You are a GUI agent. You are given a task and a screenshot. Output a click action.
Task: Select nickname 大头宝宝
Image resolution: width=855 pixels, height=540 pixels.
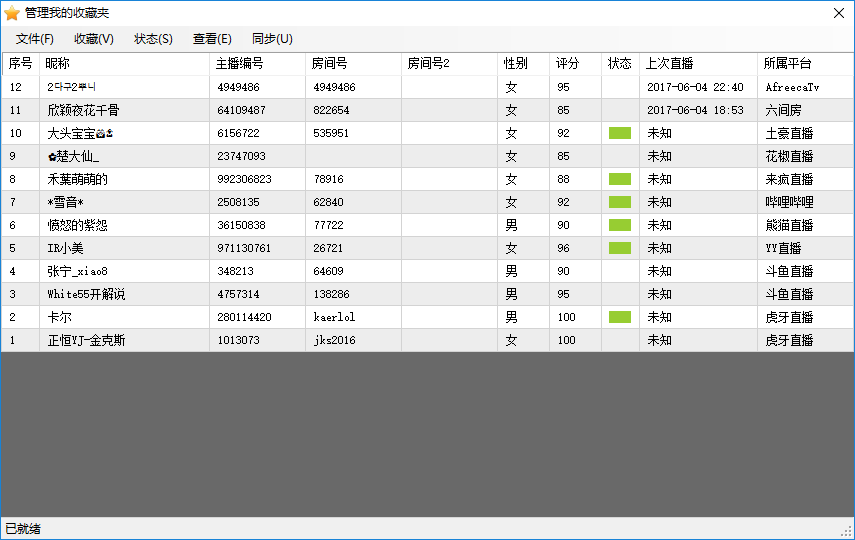pos(80,133)
